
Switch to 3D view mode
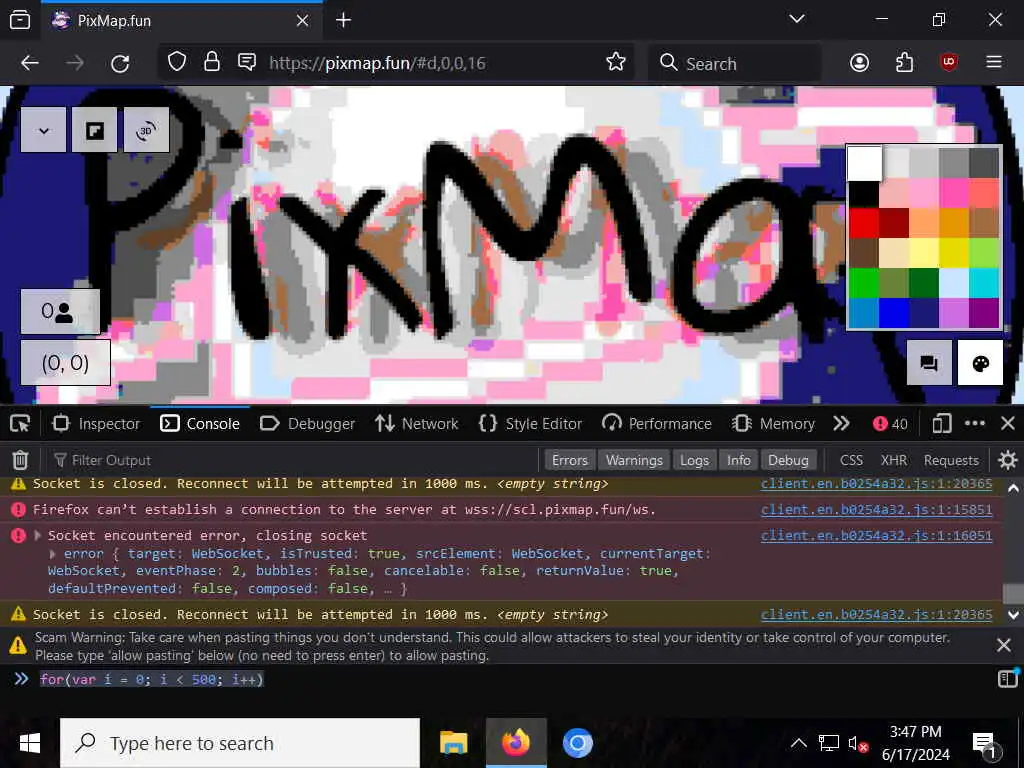point(146,130)
